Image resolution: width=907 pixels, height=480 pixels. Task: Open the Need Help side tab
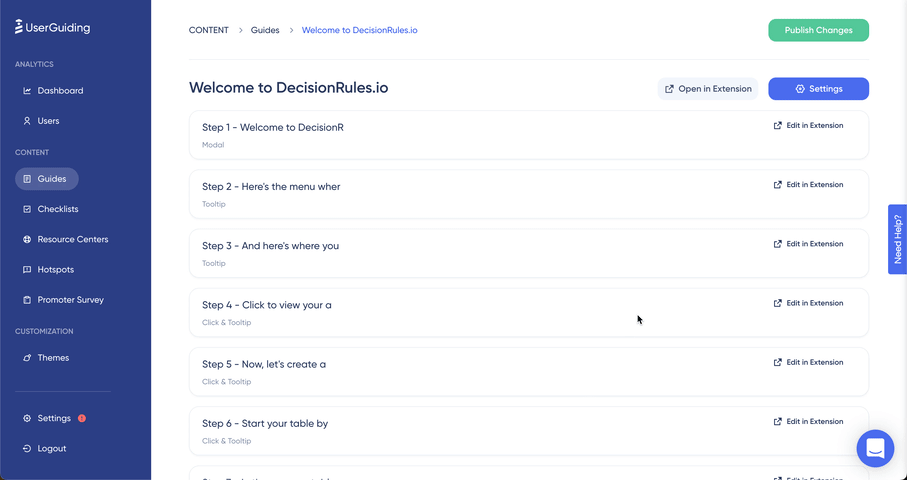coord(898,239)
